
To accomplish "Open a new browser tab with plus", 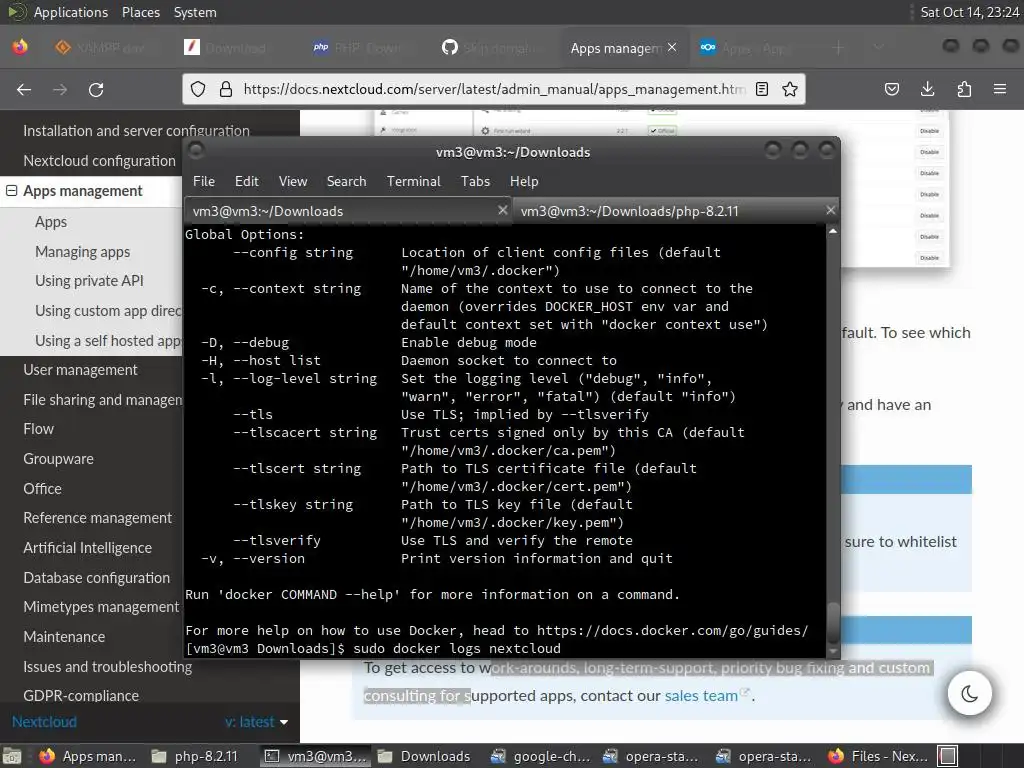I will (838, 48).
